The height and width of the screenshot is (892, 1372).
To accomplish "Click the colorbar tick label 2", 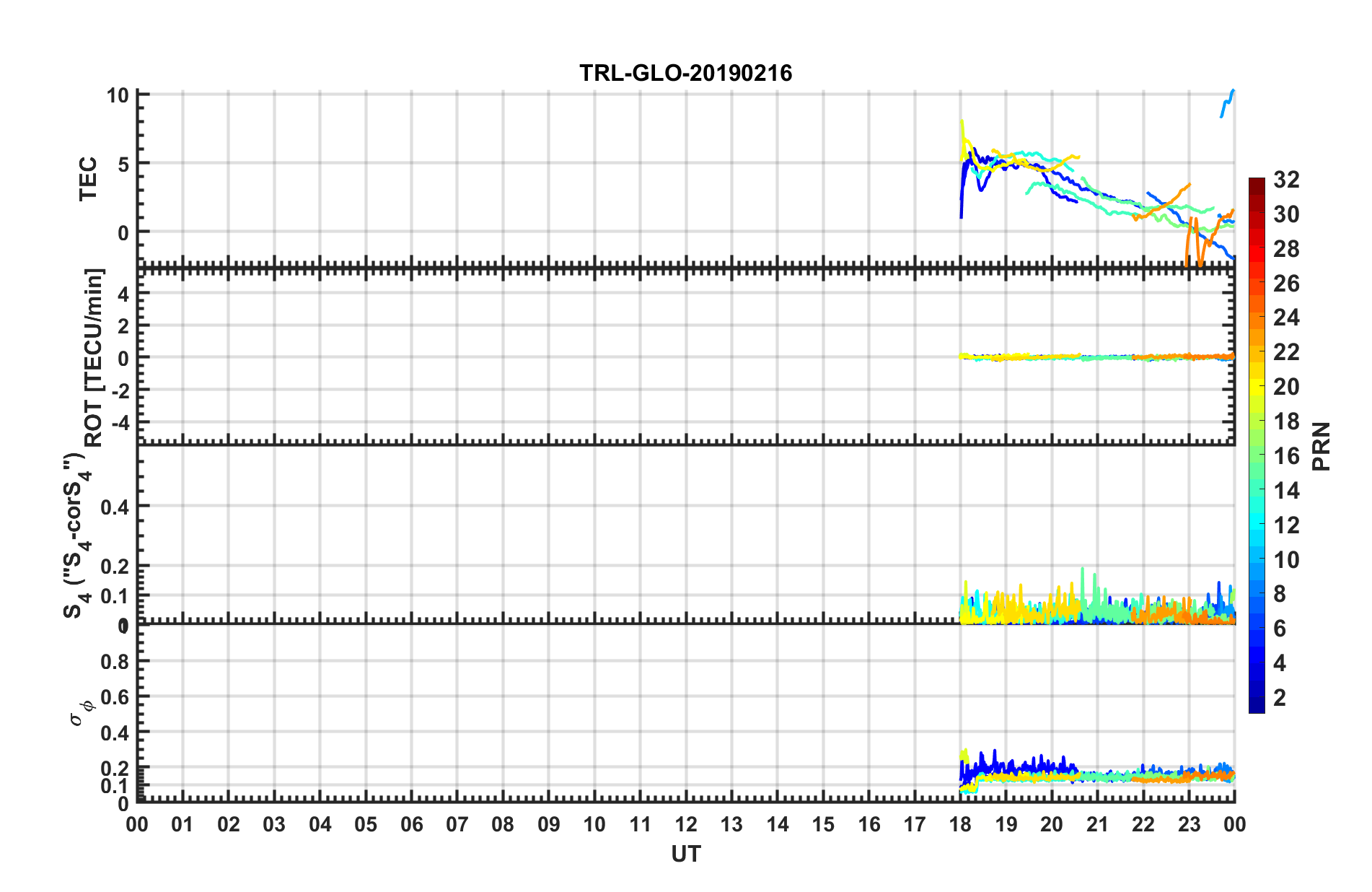I will coord(1280,697).
